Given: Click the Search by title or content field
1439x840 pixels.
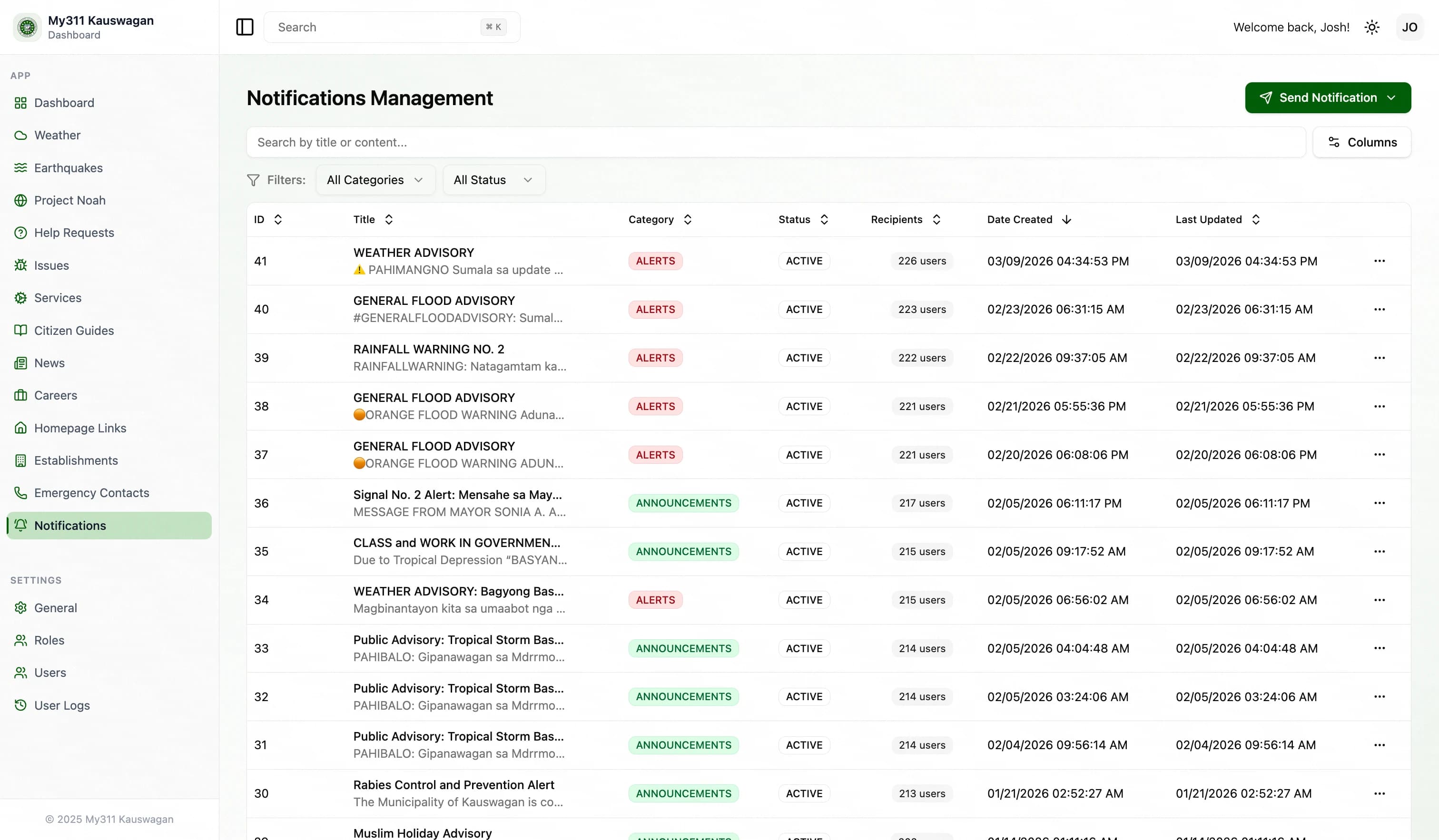Looking at the screenshot, I should 776,142.
